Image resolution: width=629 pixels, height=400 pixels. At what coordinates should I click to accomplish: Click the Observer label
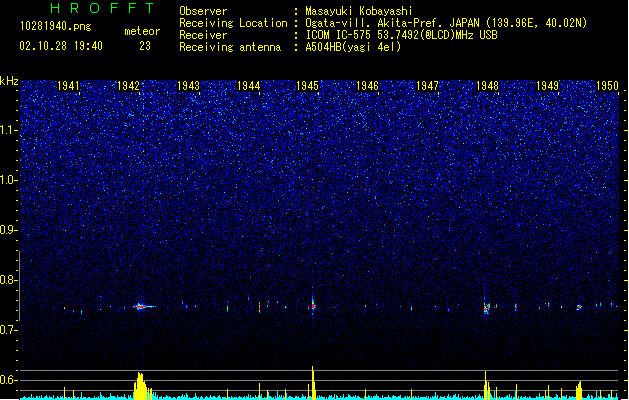coord(203,11)
